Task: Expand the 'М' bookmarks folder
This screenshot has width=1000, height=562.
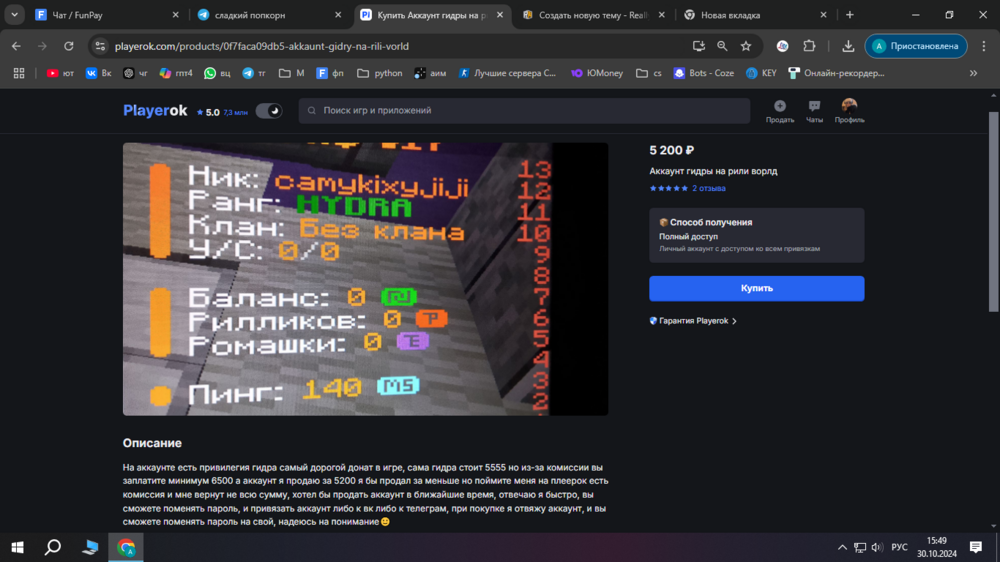Action: pyautogui.click(x=291, y=73)
